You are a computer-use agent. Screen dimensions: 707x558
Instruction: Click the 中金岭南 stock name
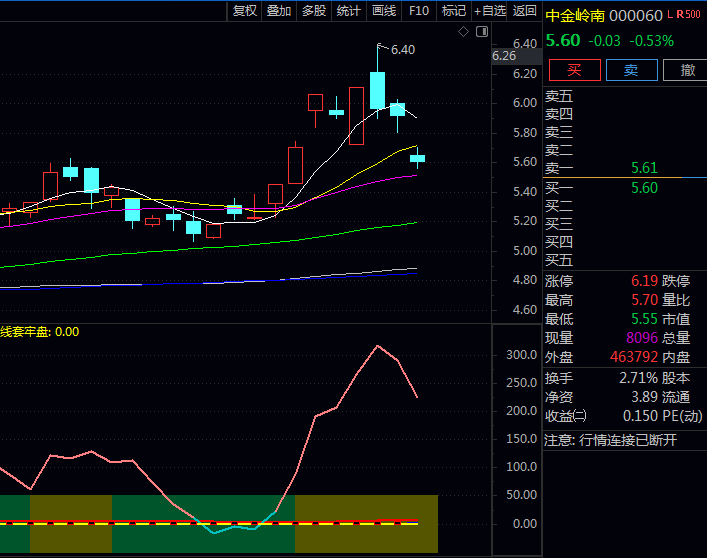tap(575, 15)
